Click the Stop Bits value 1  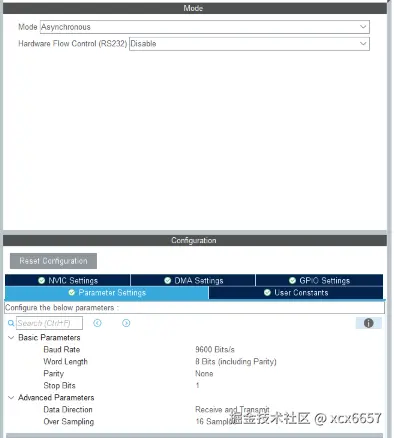(x=197, y=386)
